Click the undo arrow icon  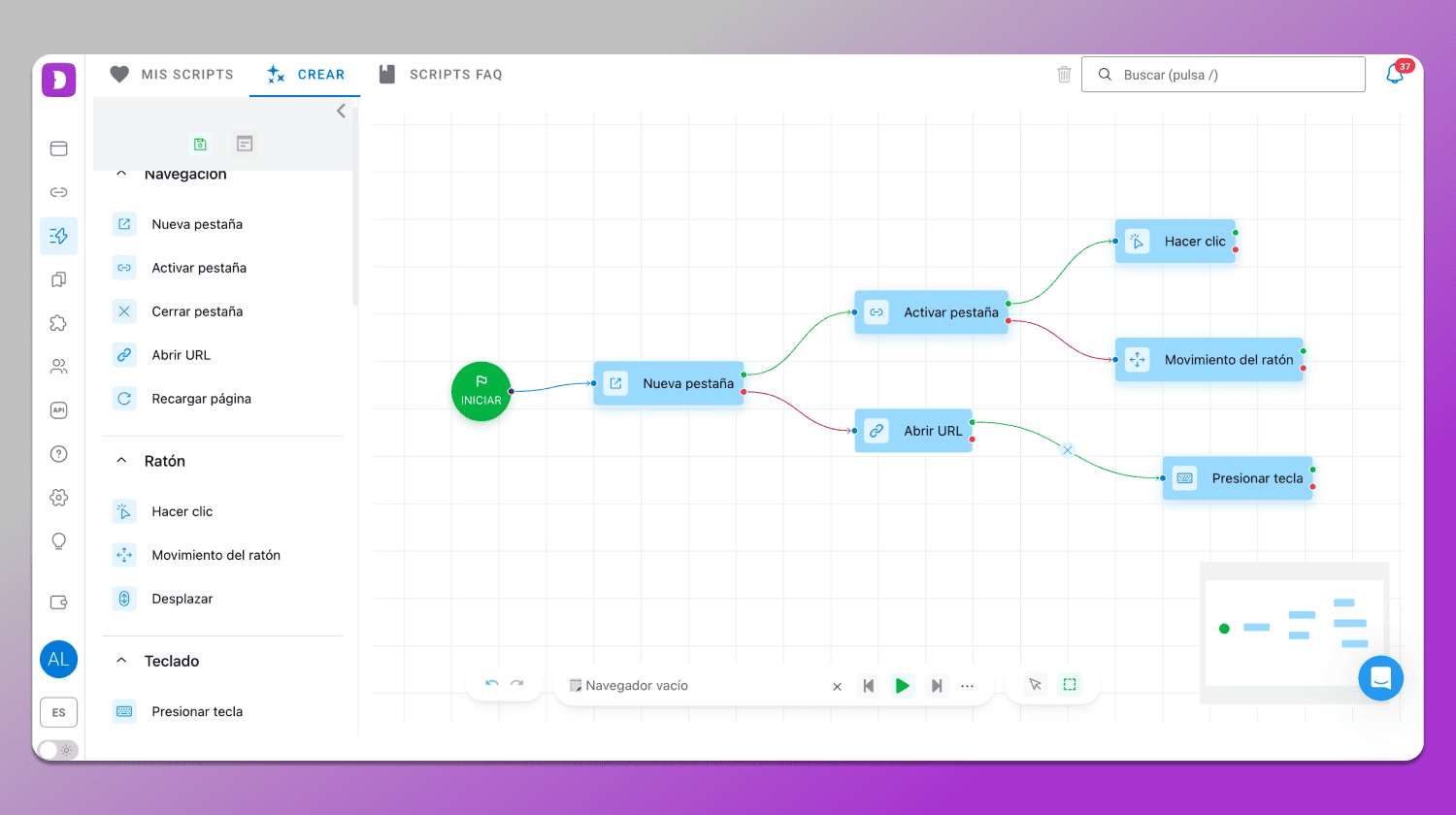pyautogui.click(x=492, y=684)
